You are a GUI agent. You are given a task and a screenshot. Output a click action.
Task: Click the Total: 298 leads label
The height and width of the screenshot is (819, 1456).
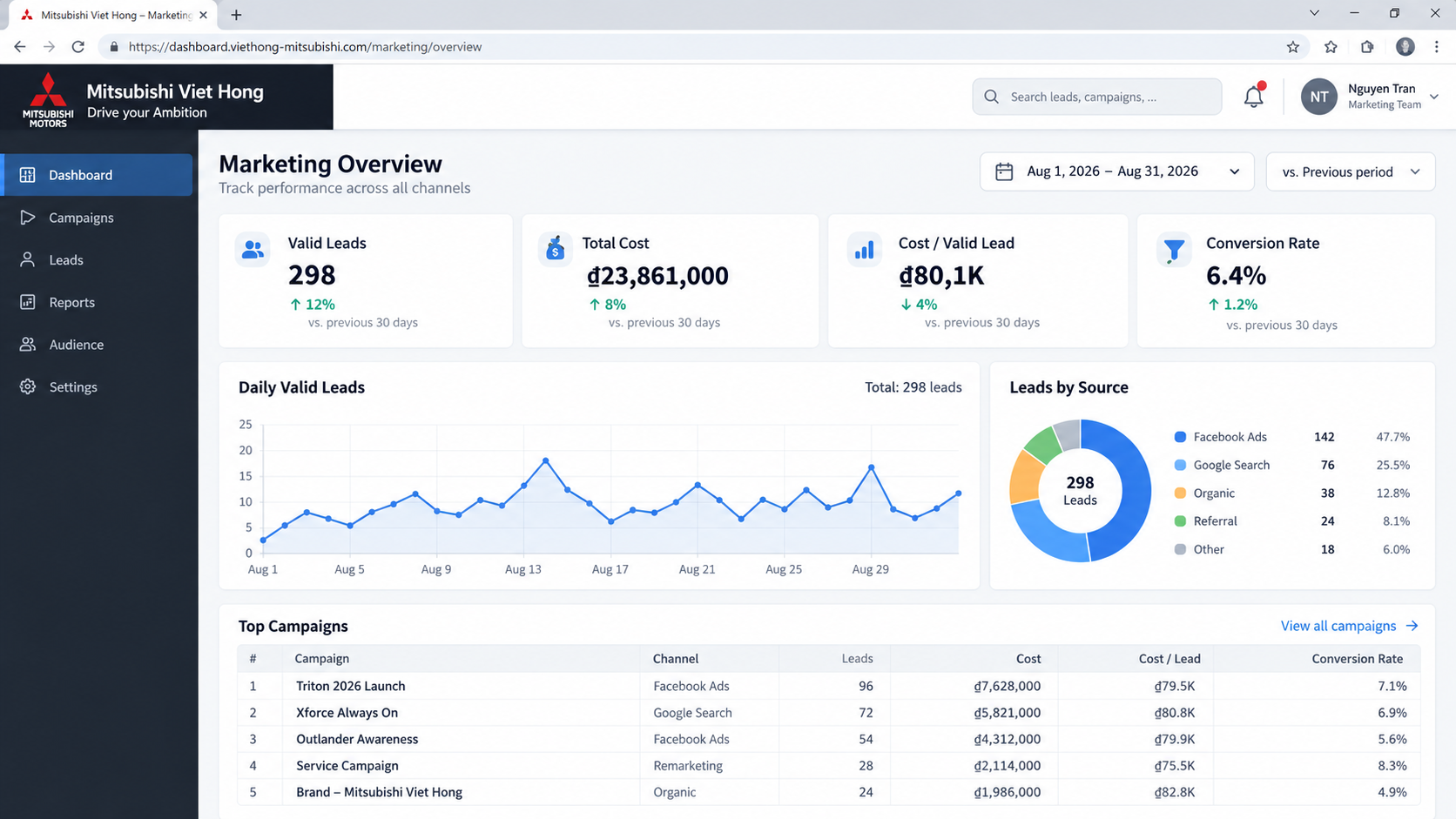[x=913, y=387]
